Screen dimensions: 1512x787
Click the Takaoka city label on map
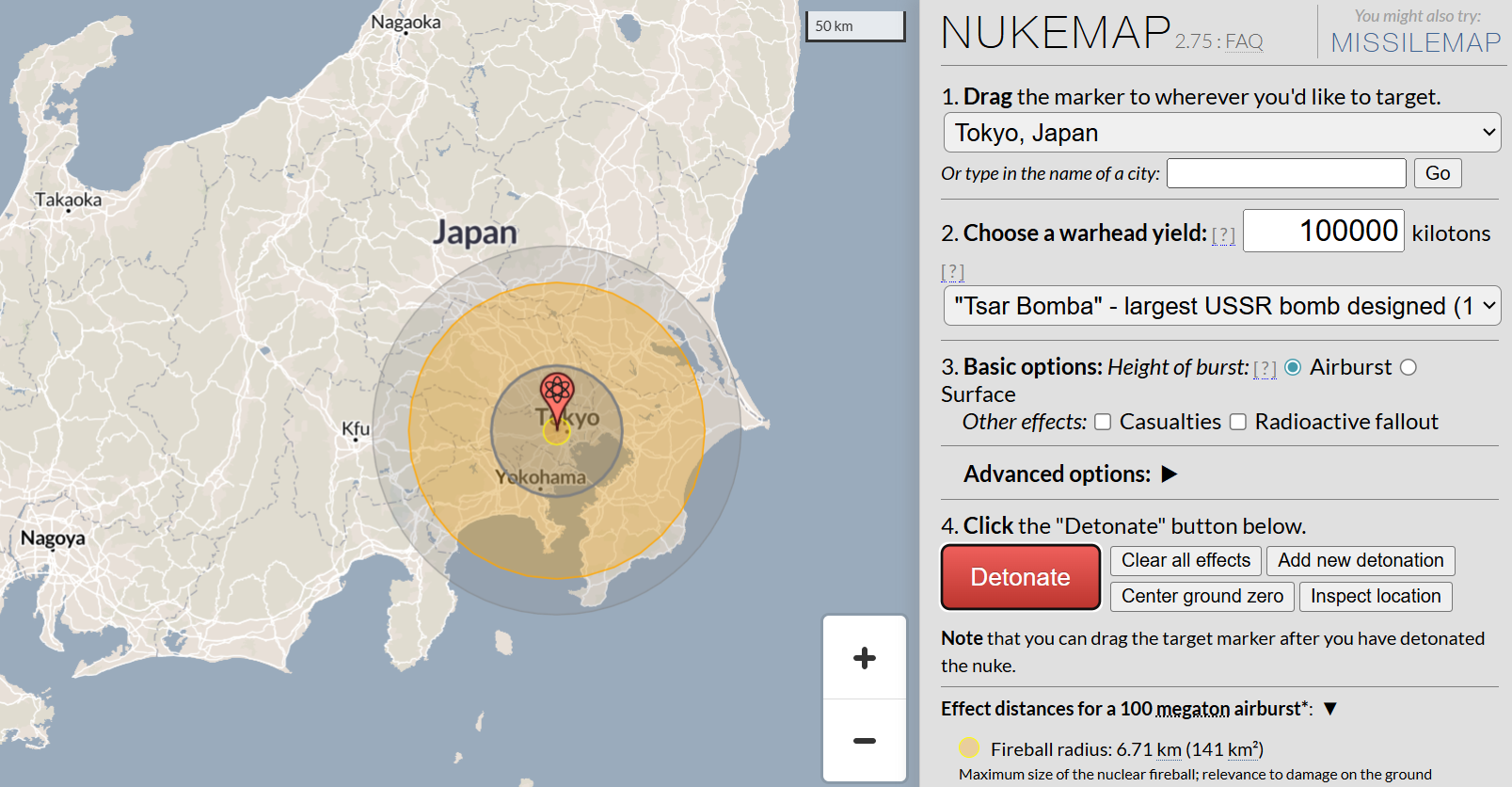click(x=68, y=200)
